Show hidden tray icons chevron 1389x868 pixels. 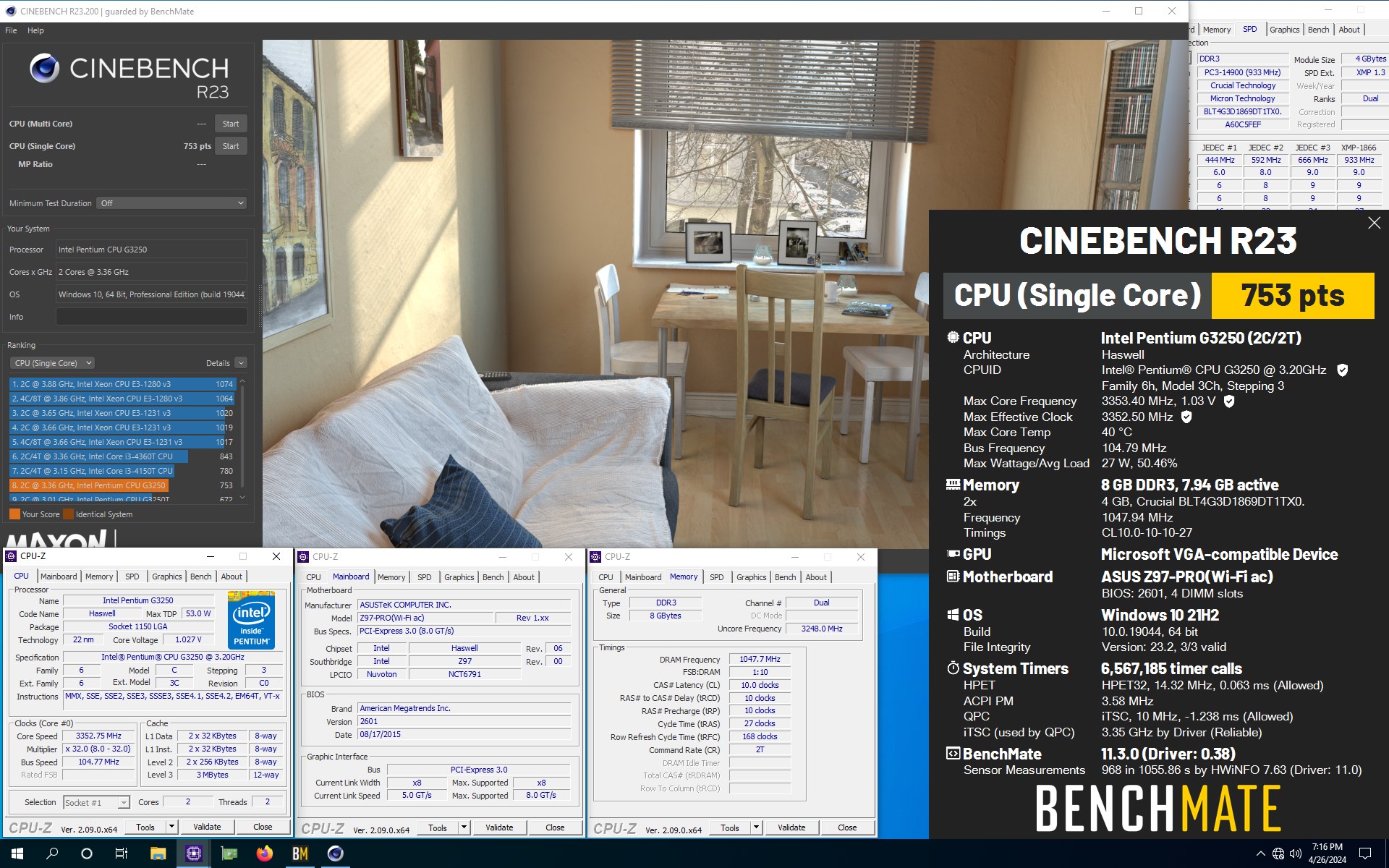coord(1261,854)
